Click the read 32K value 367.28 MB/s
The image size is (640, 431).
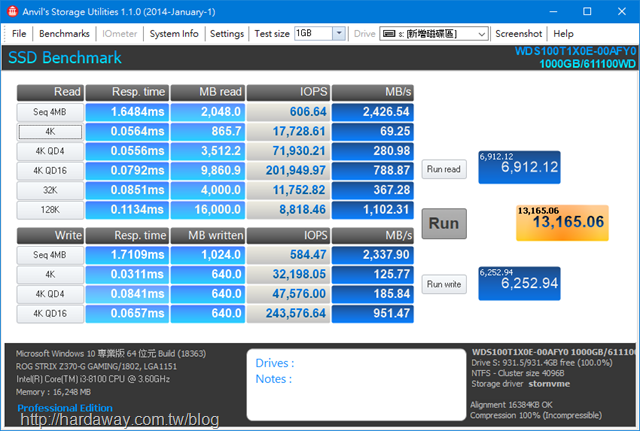pos(372,190)
